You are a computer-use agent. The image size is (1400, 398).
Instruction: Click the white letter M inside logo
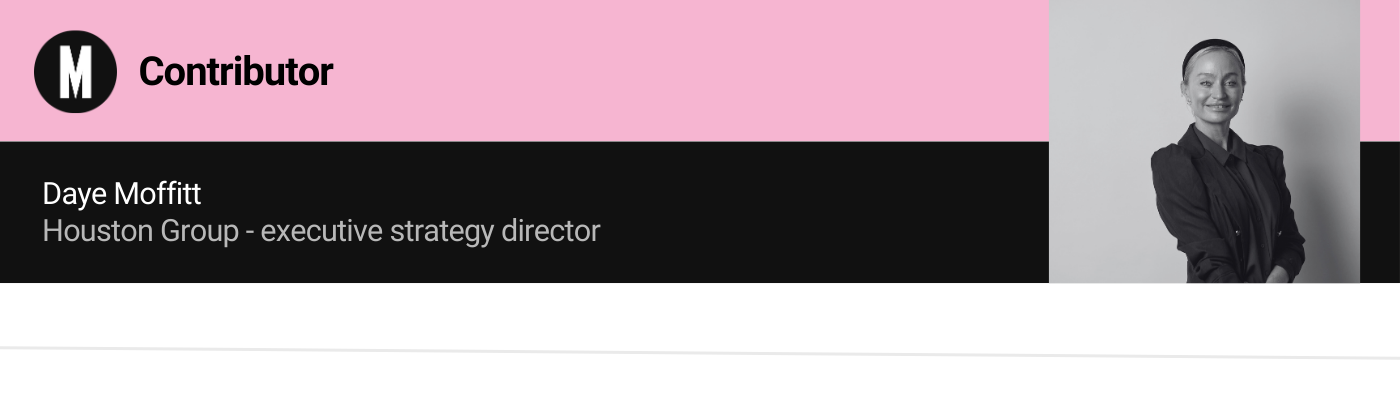point(75,72)
